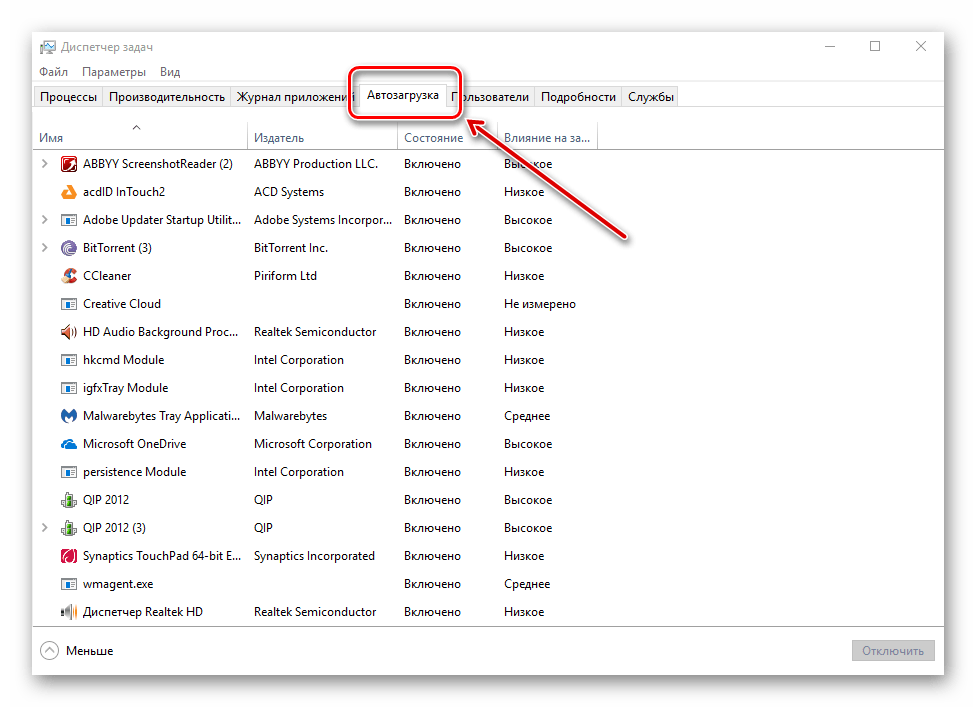Click the Adobe Updater Startup Utility icon
This screenshot has width=976, height=707.
[68, 220]
